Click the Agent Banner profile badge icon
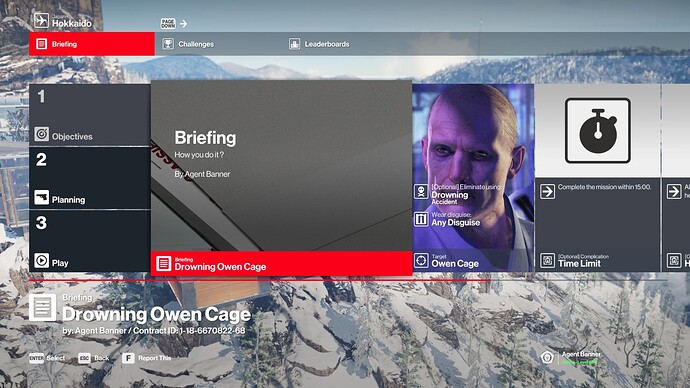This screenshot has width=690, height=388. 547,357
